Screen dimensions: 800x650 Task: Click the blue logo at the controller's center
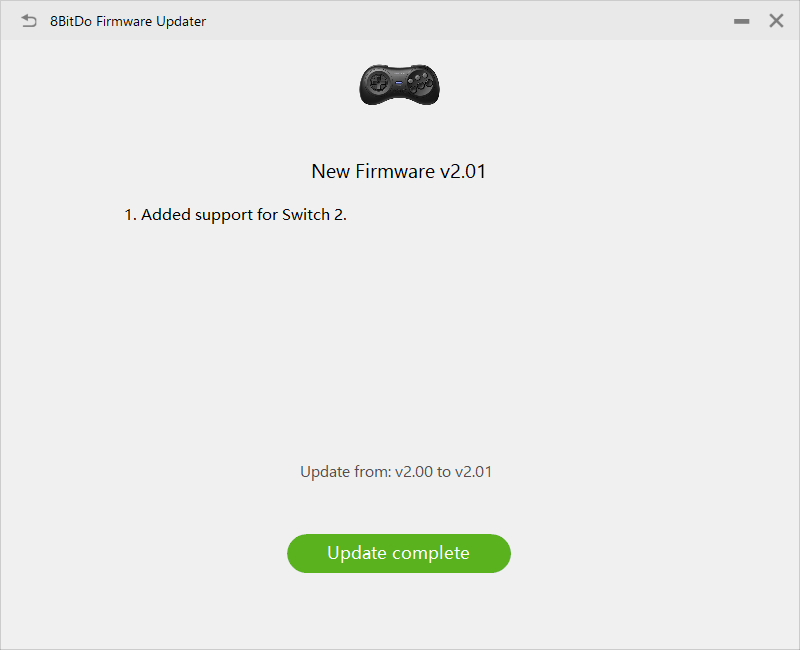click(399, 82)
